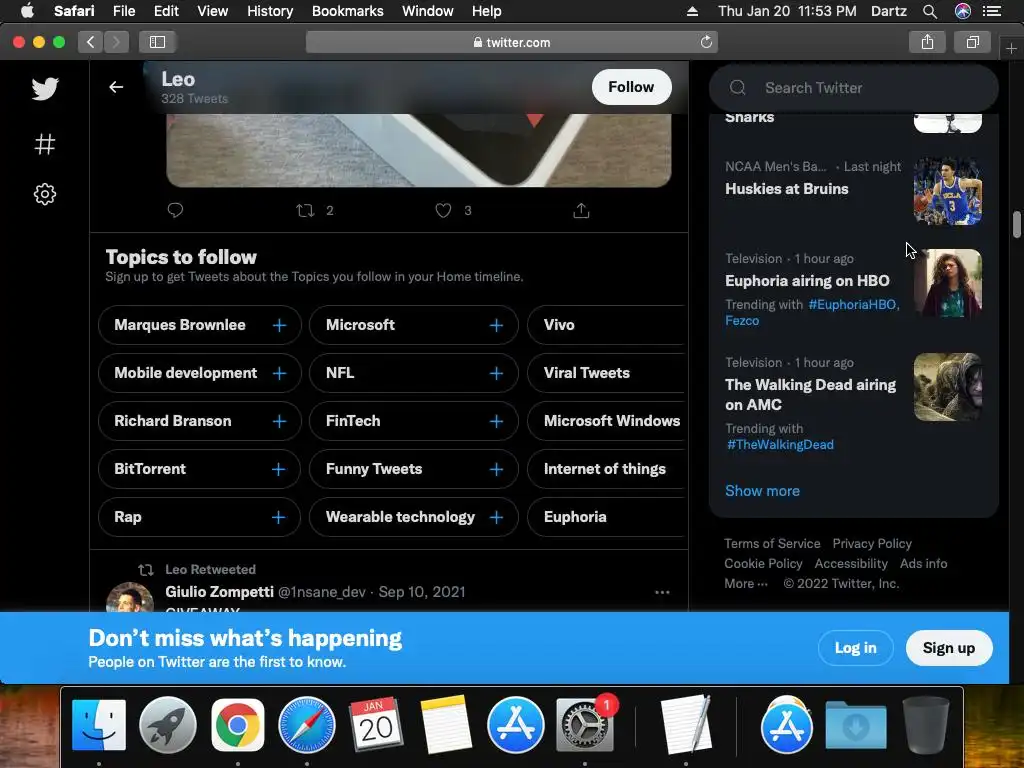Open Huskies at Bruins thumbnail

[x=948, y=191]
